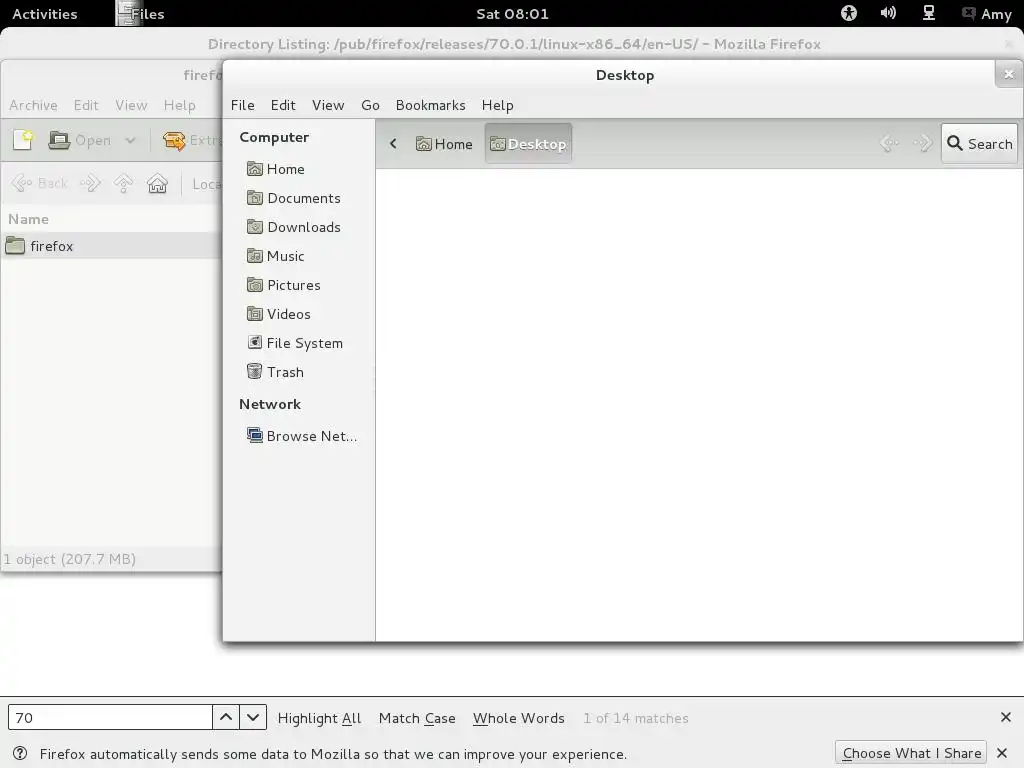This screenshot has height=768, width=1024.
Task: Toggle Whole Words in find bar
Action: click(x=519, y=718)
